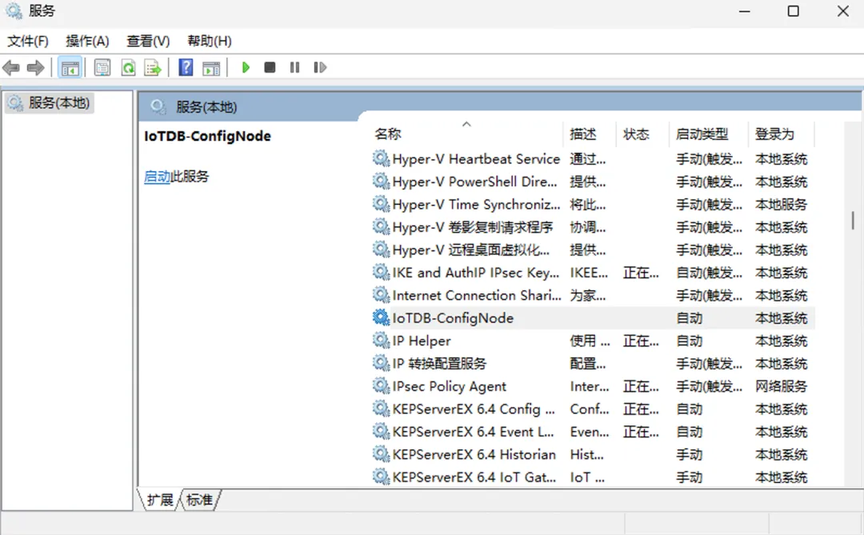
Task: Click the export list toolbar icon
Action: pyautogui.click(x=153, y=68)
